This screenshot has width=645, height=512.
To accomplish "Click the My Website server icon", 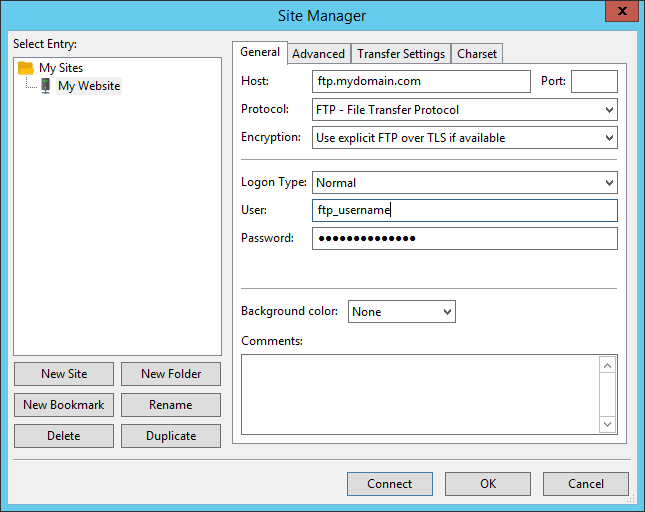I will pos(46,86).
